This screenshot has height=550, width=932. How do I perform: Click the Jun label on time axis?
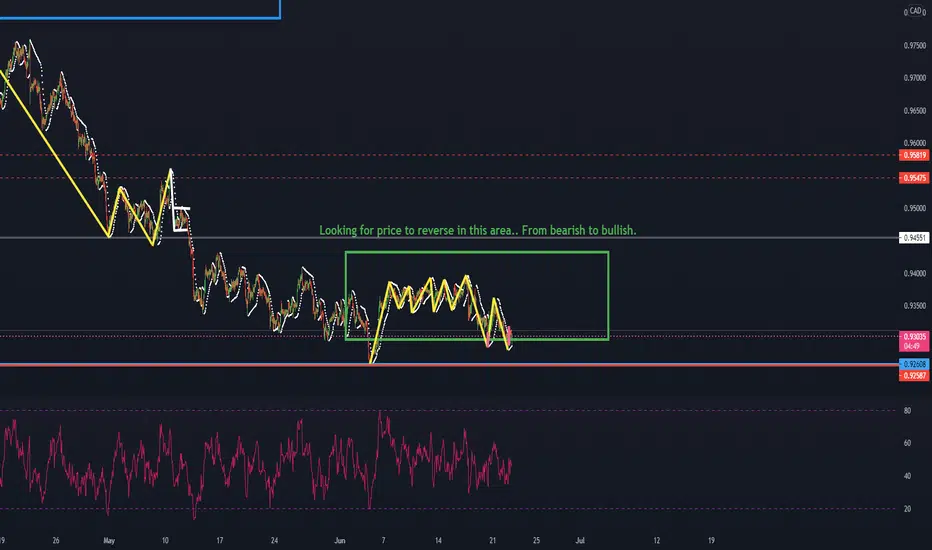point(339,540)
